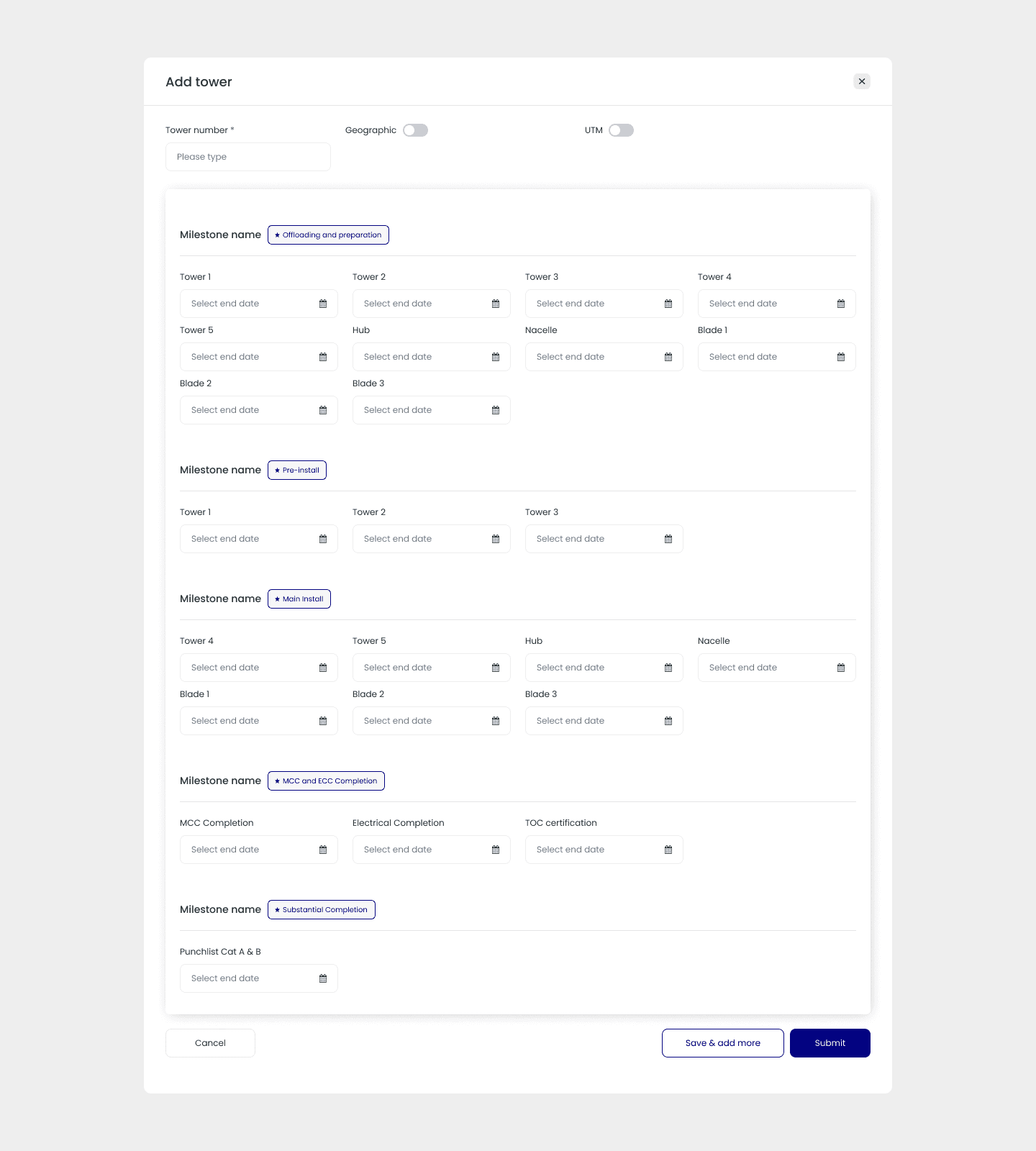Open calendar icon for Offloading Hub date
1036x1151 pixels.
click(496, 357)
